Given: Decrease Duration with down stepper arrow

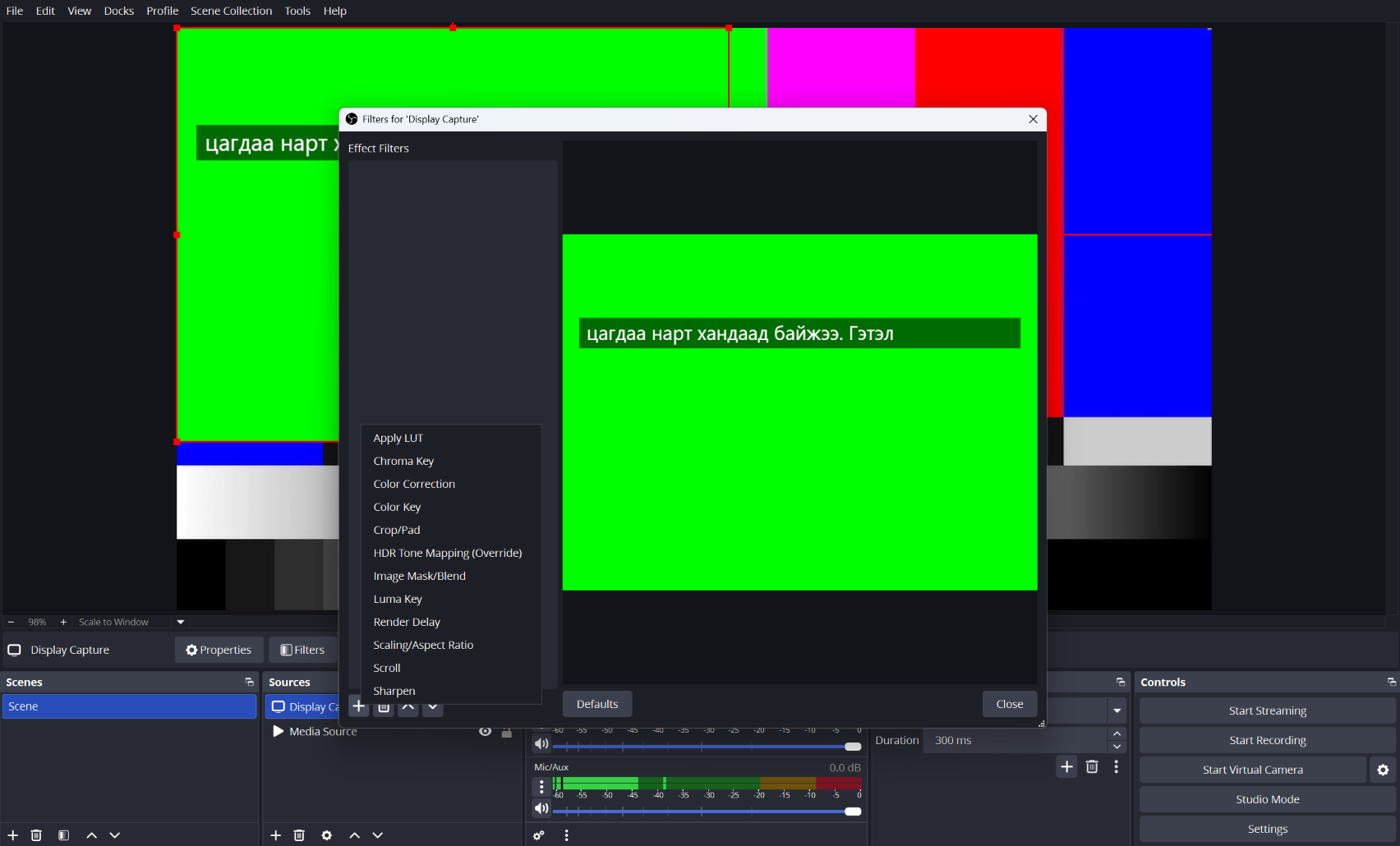Looking at the screenshot, I should (x=1117, y=747).
